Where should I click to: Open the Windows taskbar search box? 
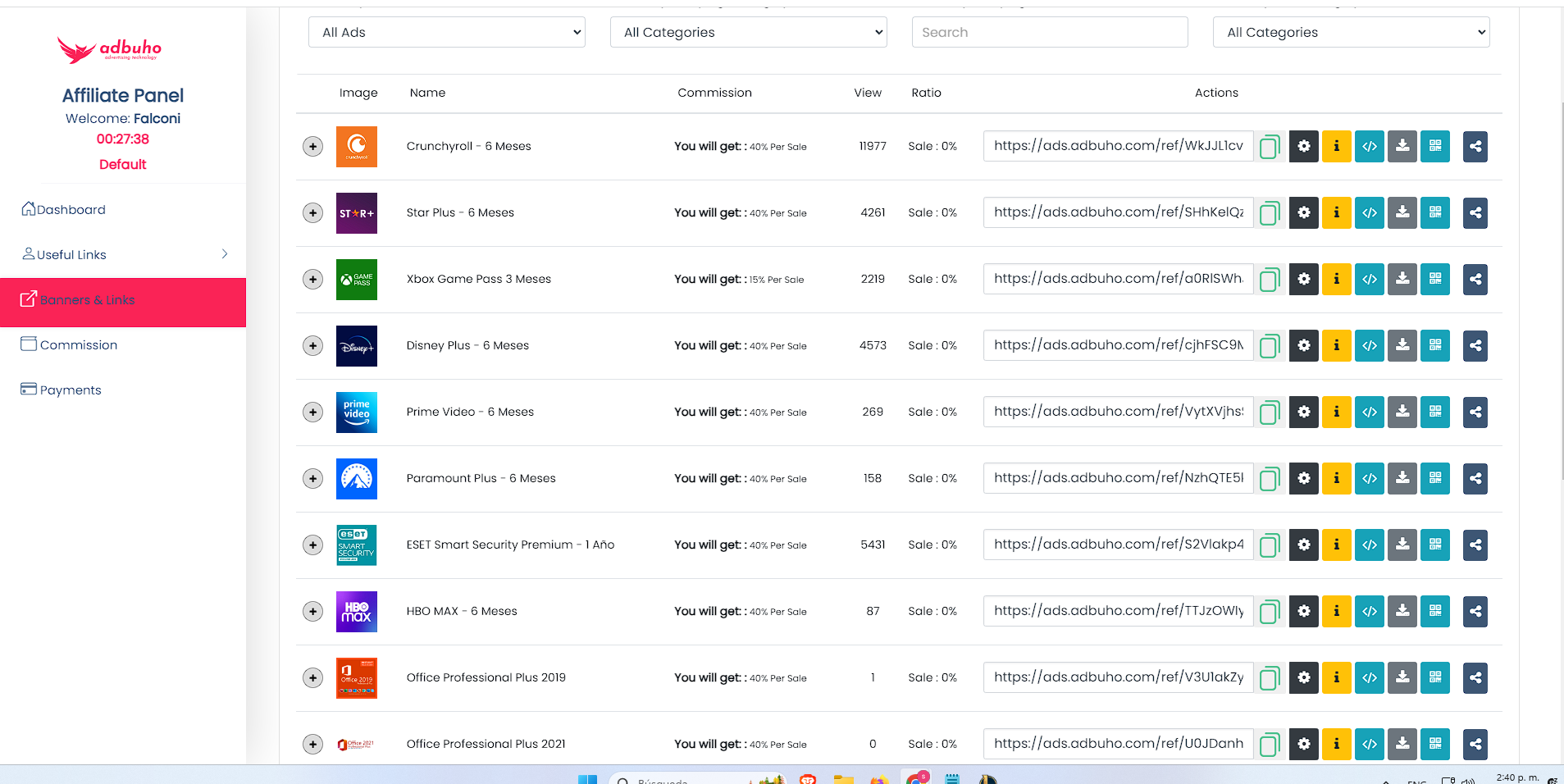697,779
